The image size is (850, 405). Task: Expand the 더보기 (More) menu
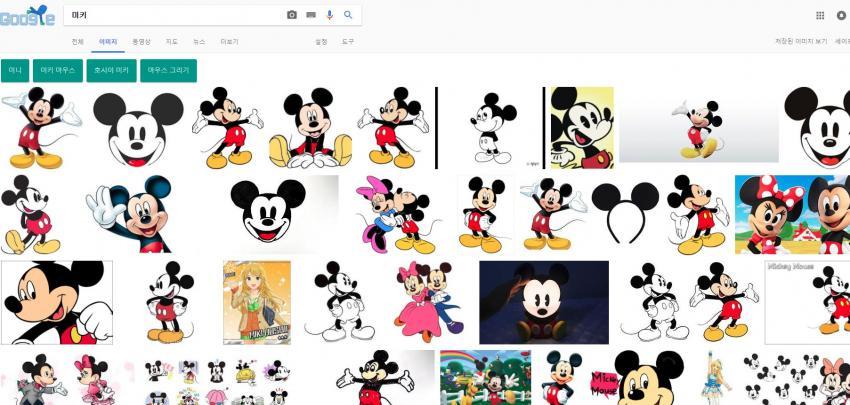tap(229, 42)
